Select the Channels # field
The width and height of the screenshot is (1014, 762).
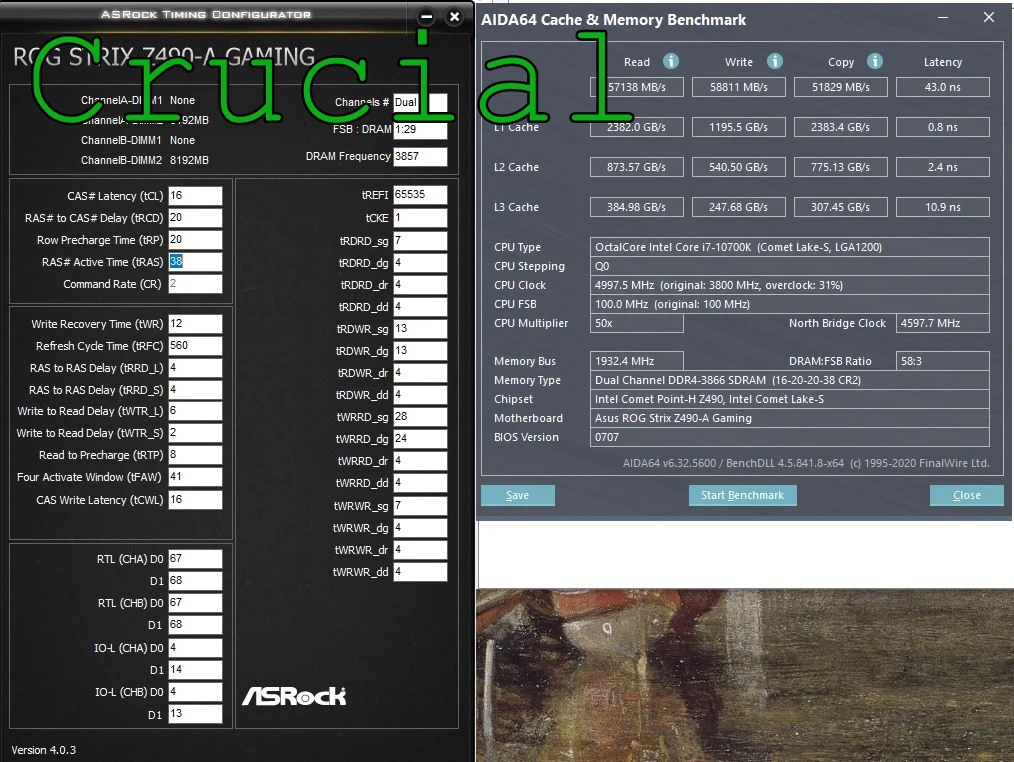(x=420, y=102)
